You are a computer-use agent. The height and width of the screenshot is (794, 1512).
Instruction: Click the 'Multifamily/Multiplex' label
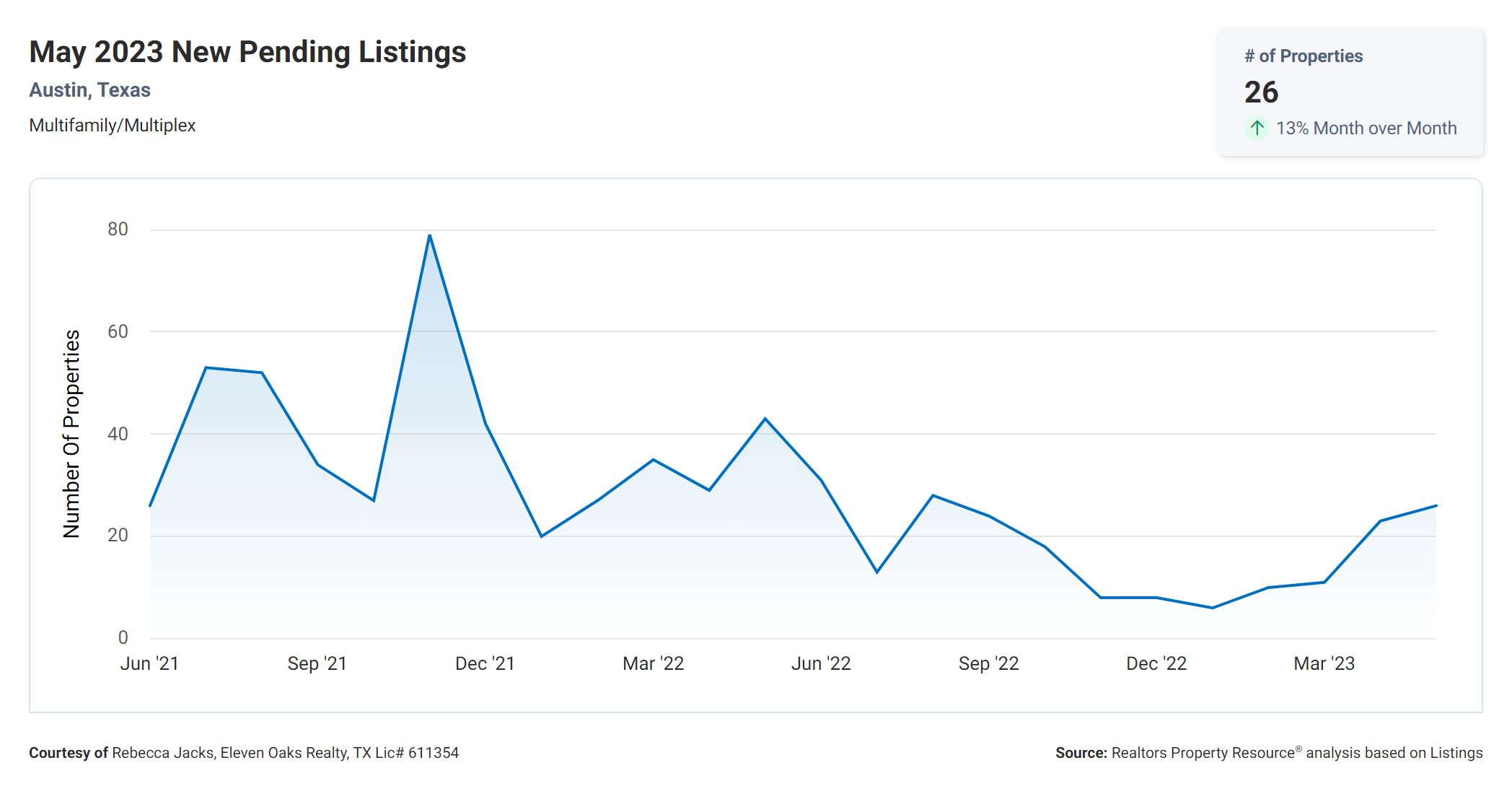112,126
